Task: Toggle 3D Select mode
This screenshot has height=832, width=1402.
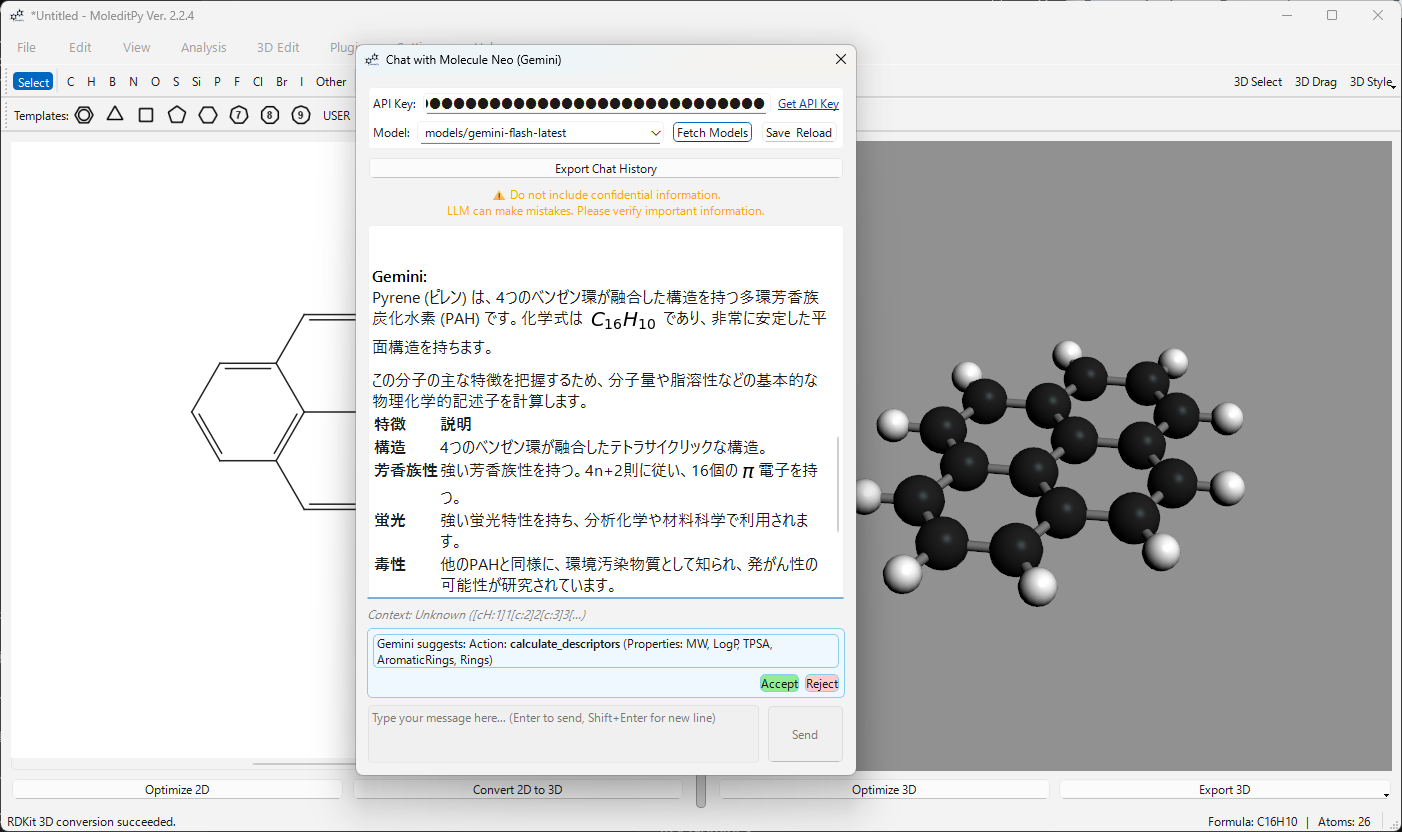Action: (1257, 82)
